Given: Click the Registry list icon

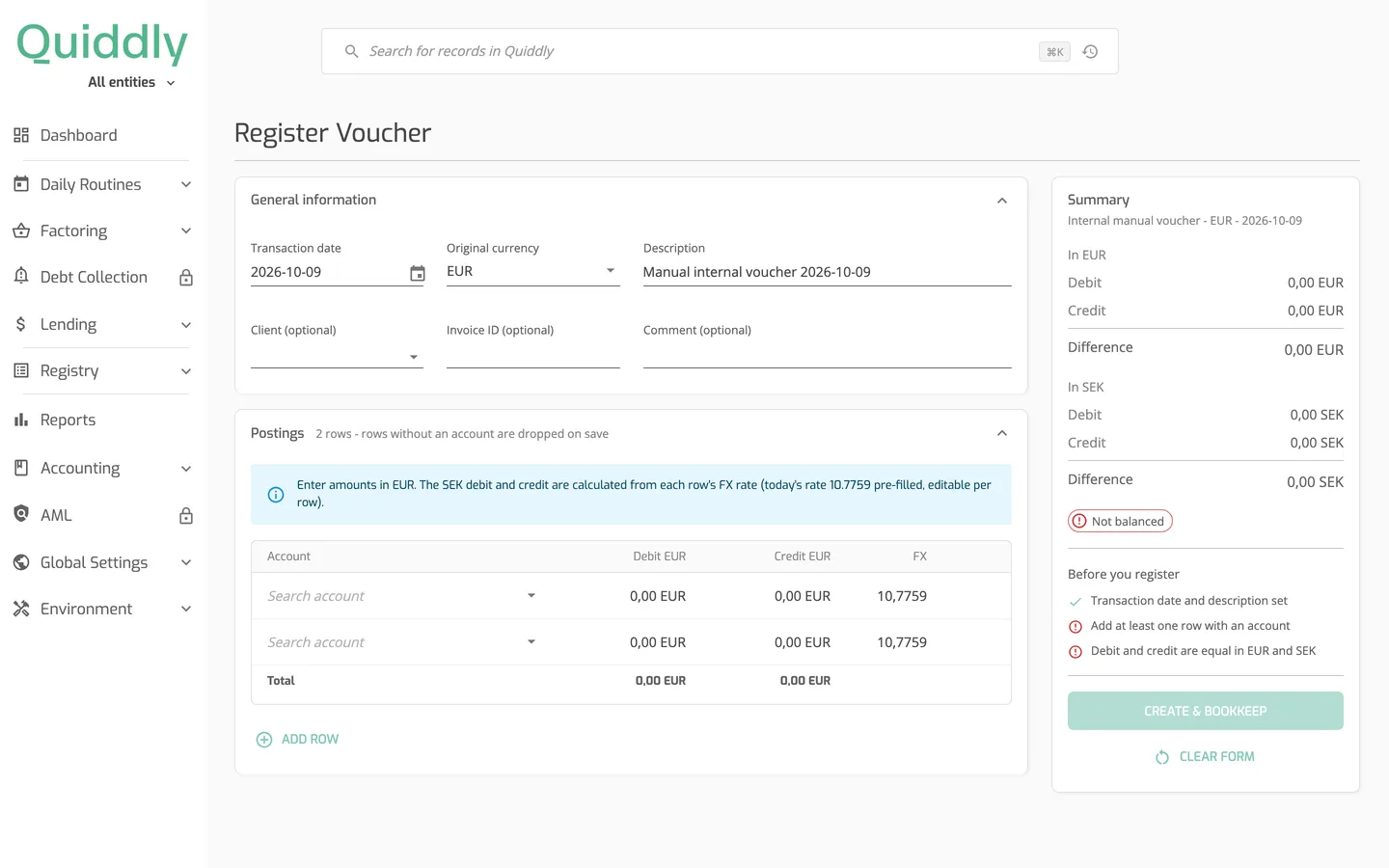Looking at the screenshot, I should (x=21, y=370).
